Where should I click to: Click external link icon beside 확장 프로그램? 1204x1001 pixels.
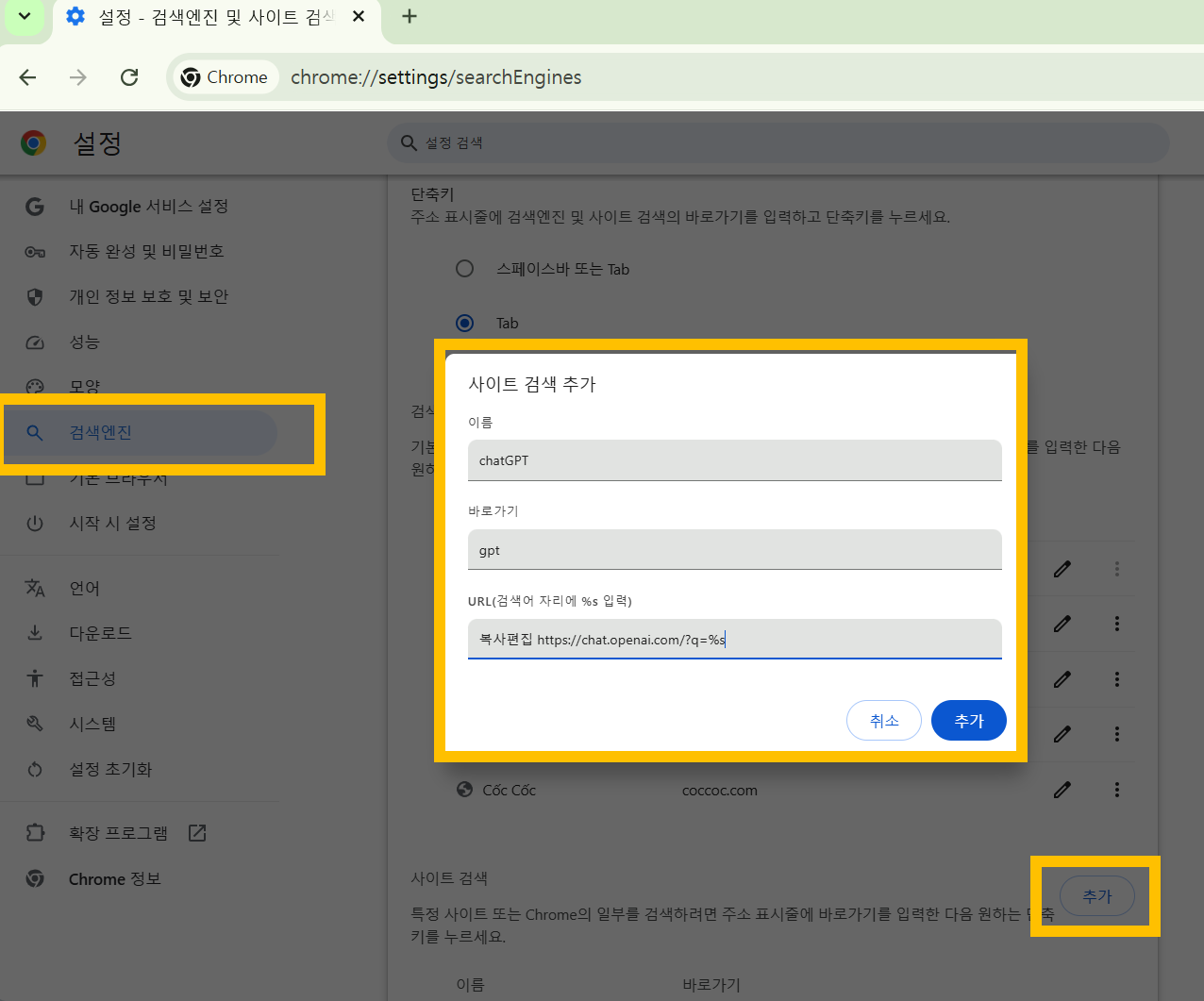coord(197,833)
